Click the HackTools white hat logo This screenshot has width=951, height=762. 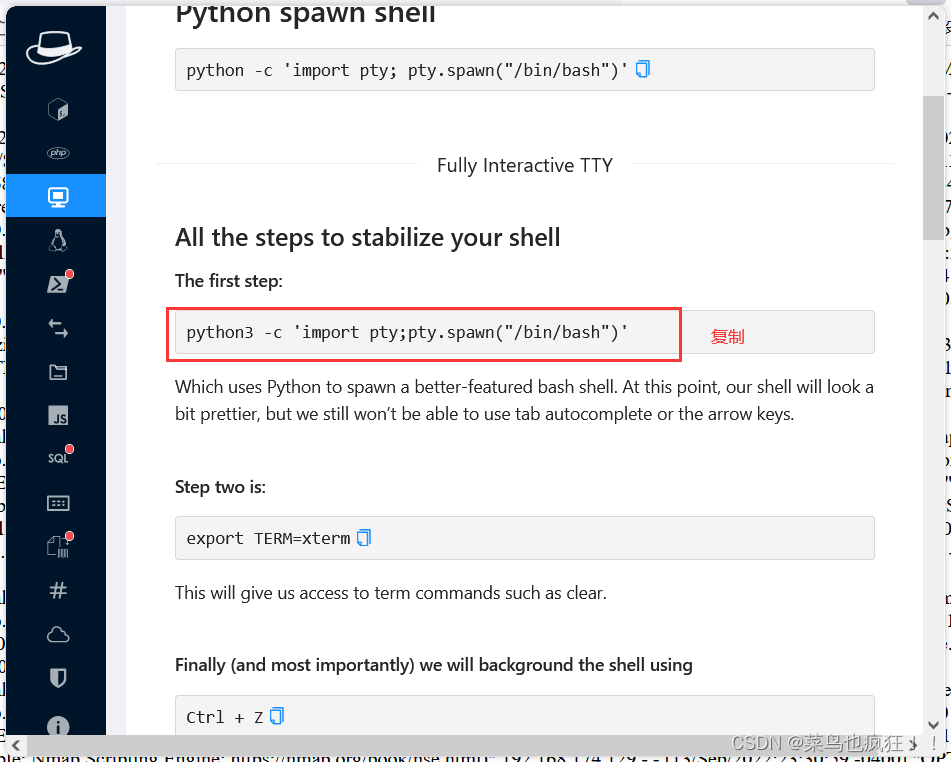pos(53,48)
